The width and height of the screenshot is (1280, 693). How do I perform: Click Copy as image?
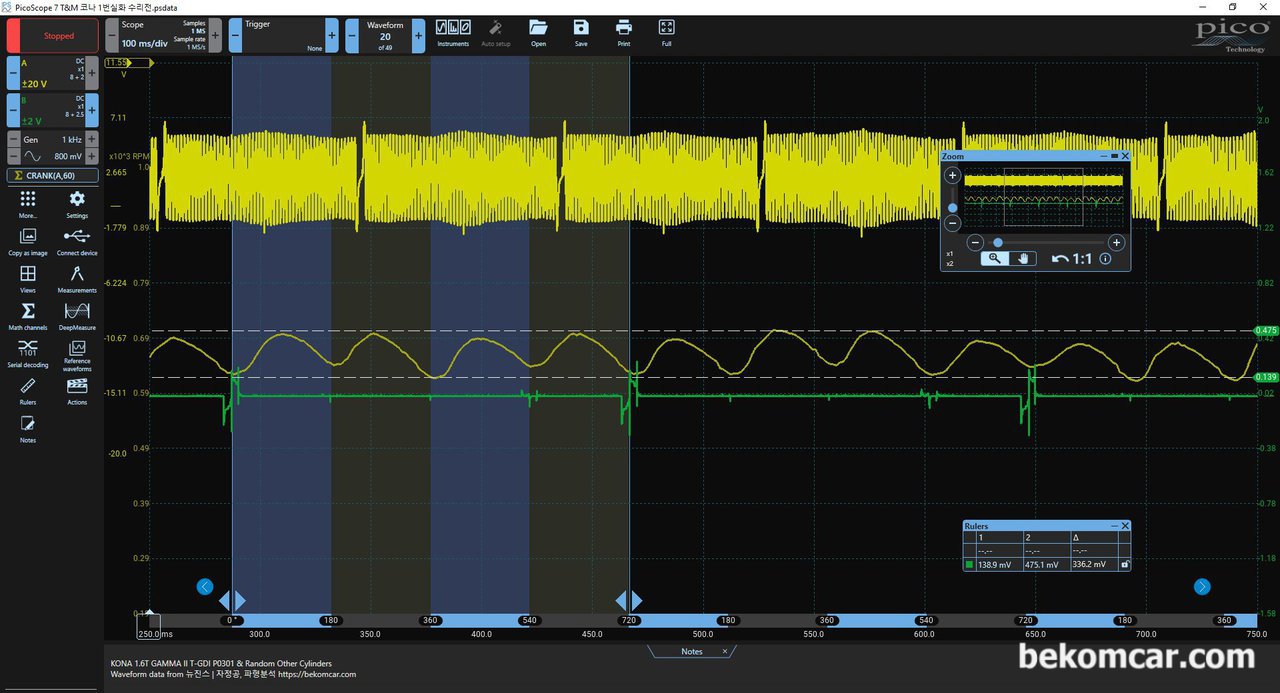(28, 241)
